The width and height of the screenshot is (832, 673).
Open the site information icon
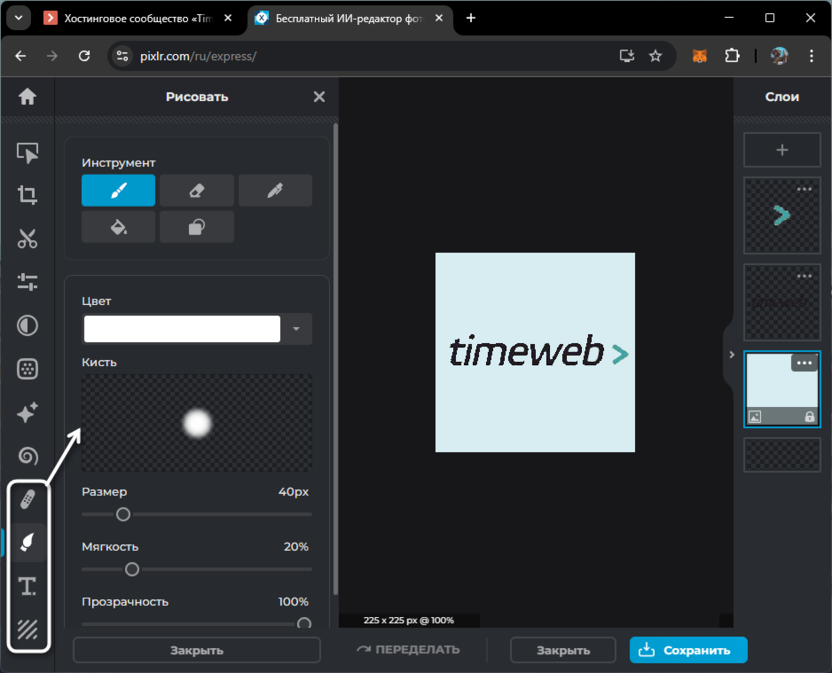[x=123, y=56]
